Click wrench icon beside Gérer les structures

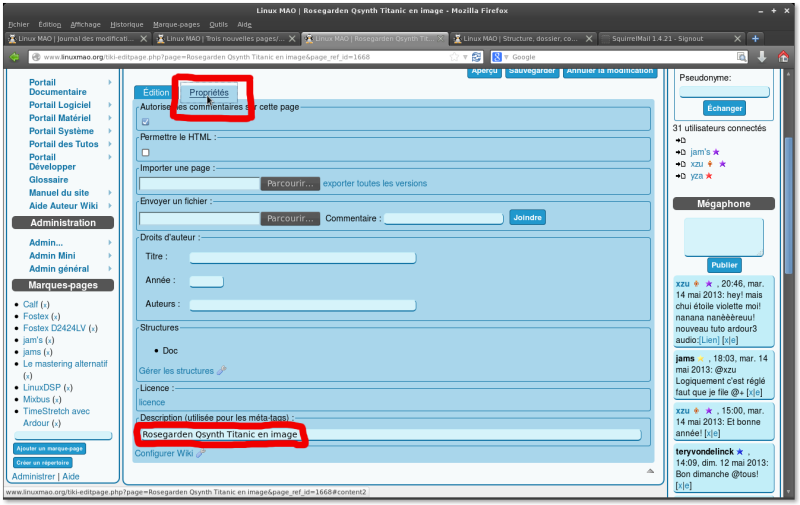pyautogui.click(x=221, y=371)
